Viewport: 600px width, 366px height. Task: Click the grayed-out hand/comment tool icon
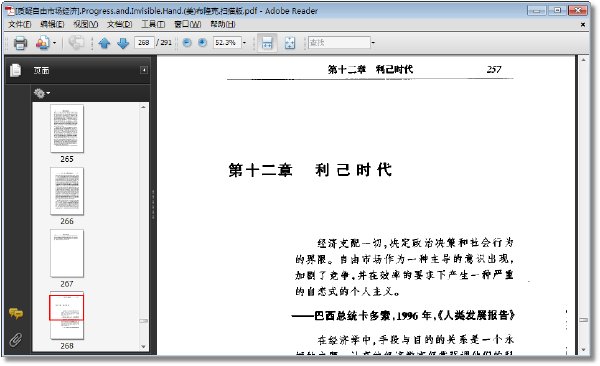tap(76, 43)
